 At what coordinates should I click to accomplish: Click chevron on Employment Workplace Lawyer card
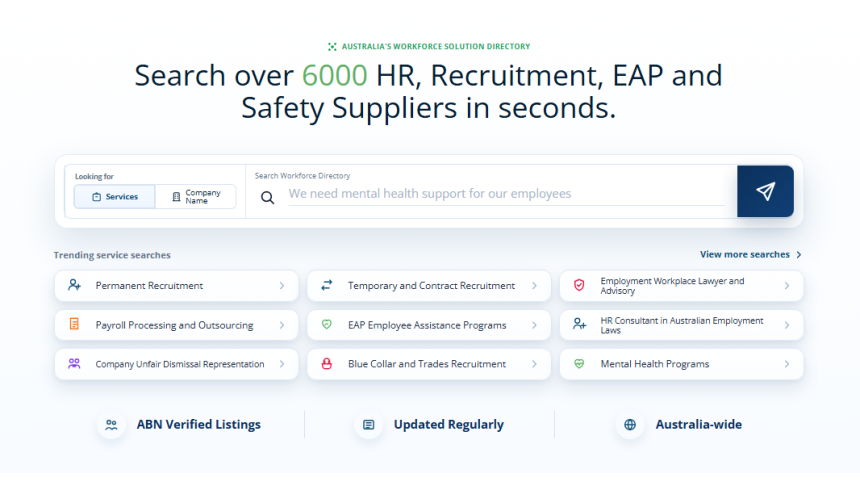tap(787, 286)
